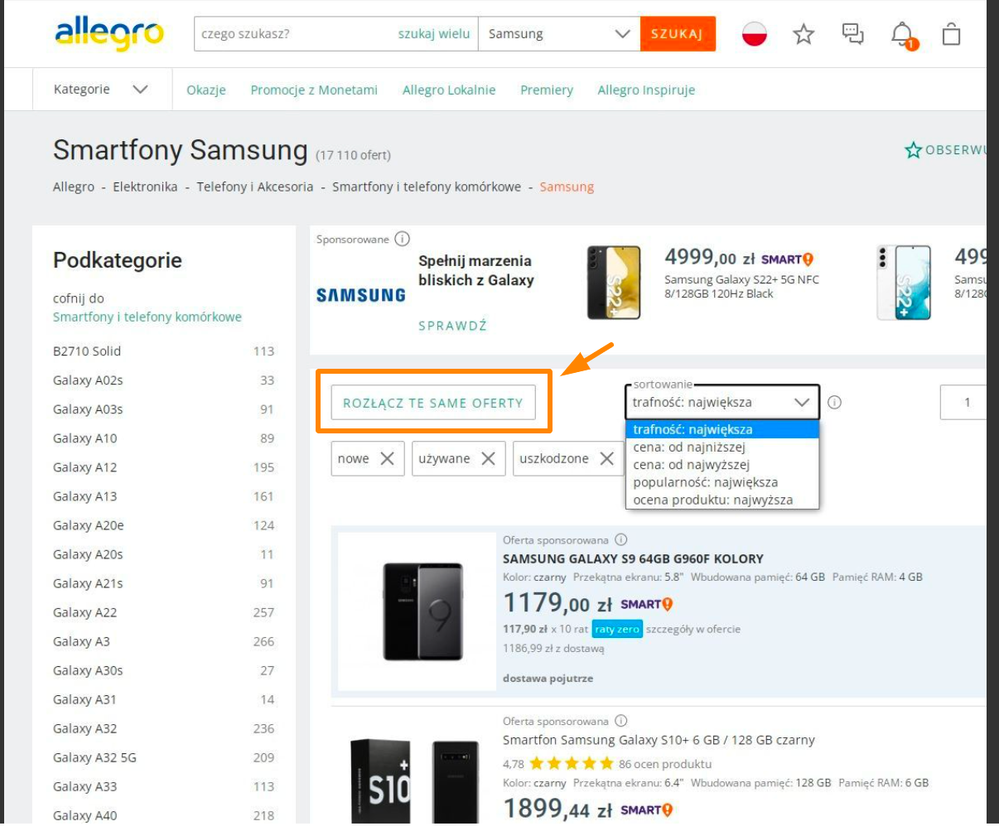Click SMART badge next to 4999,00 zł
The width and height of the screenshot is (999, 827).
[787, 259]
